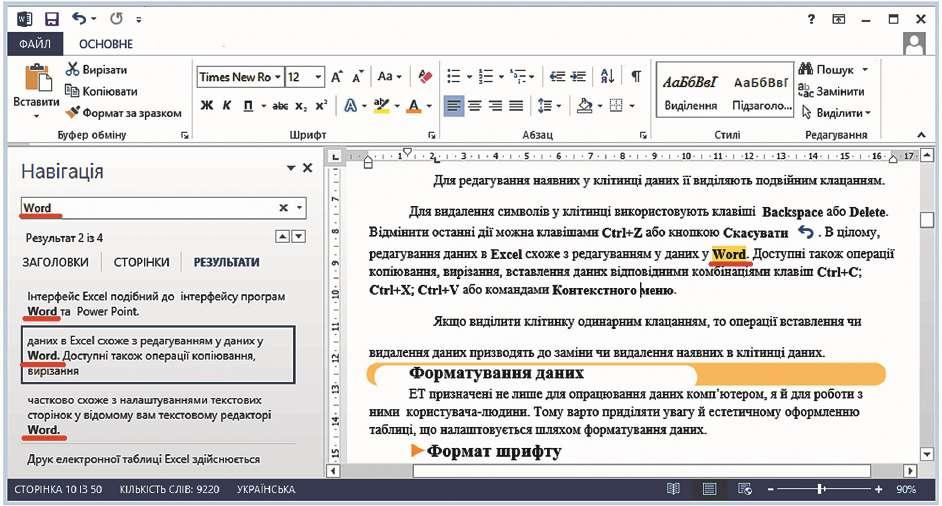Copy selection with Копіювати
The height and width of the screenshot is (506, 942).
point(102,91)
